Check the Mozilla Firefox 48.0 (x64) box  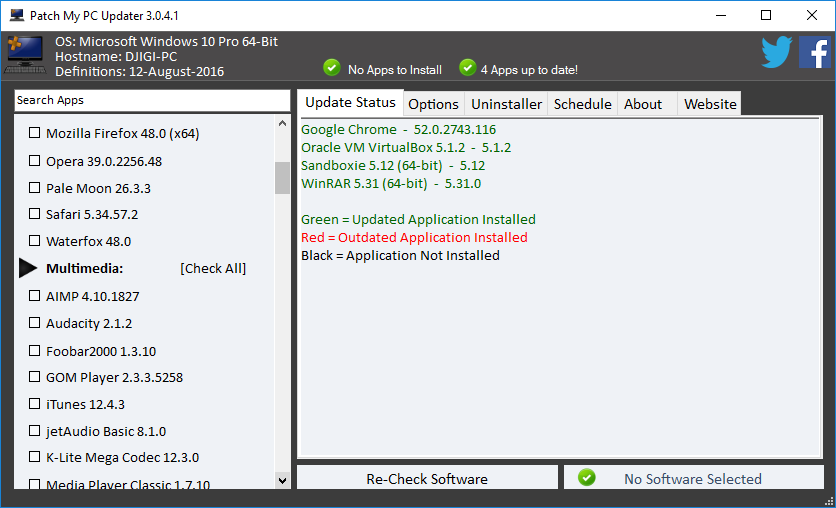34,133
